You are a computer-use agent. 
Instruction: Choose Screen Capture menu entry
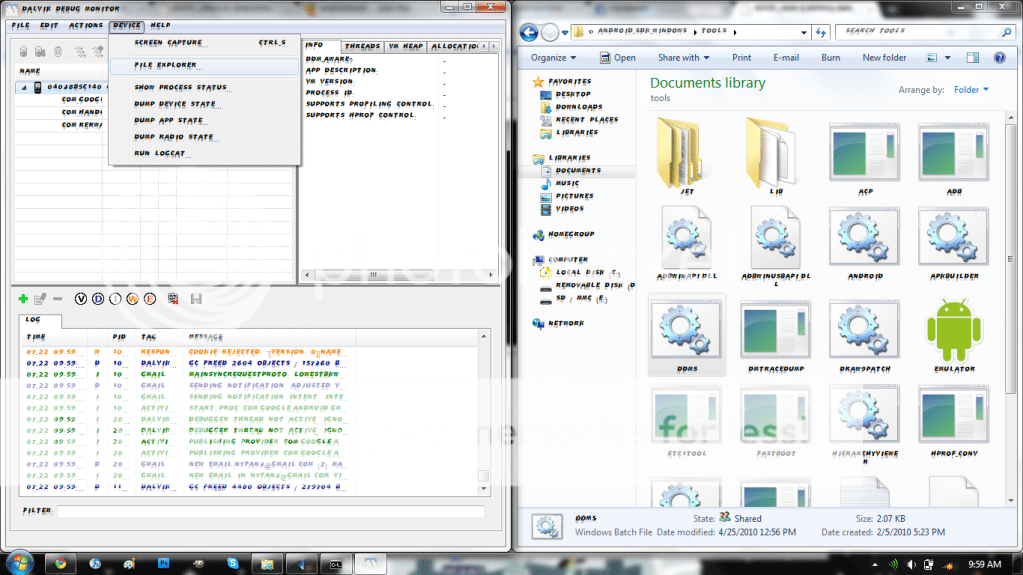[204, 42]
